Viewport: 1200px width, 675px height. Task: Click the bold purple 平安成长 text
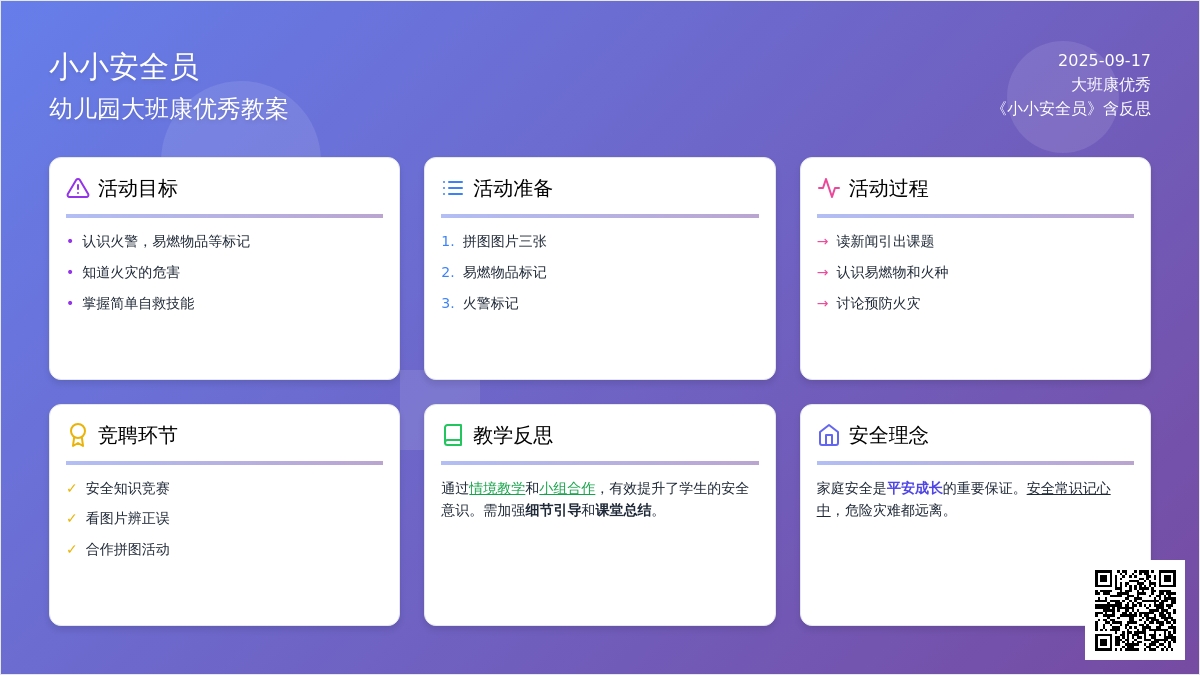[x=914, y=488]
